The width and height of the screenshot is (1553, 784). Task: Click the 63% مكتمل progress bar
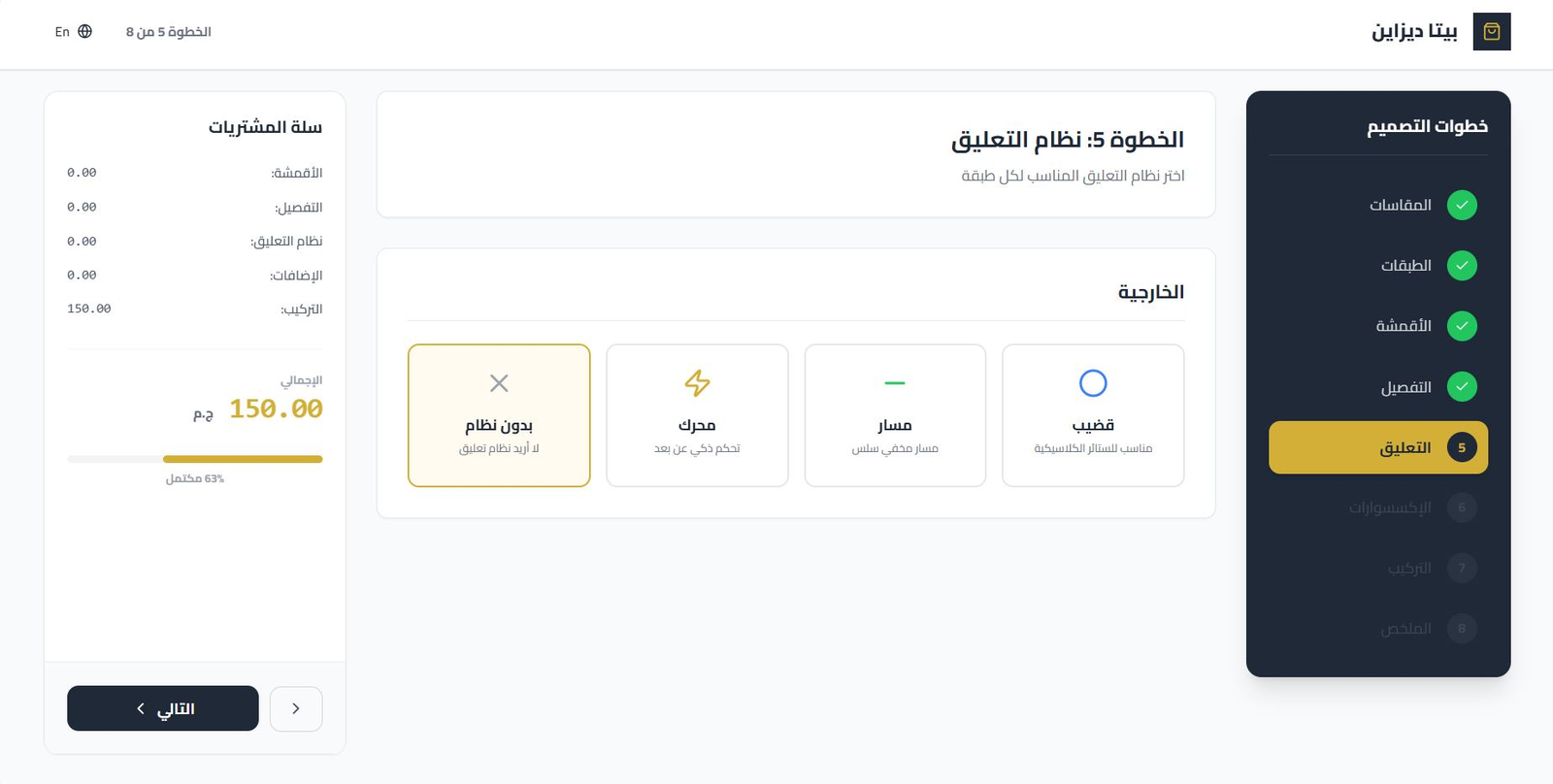pos(194,459)
